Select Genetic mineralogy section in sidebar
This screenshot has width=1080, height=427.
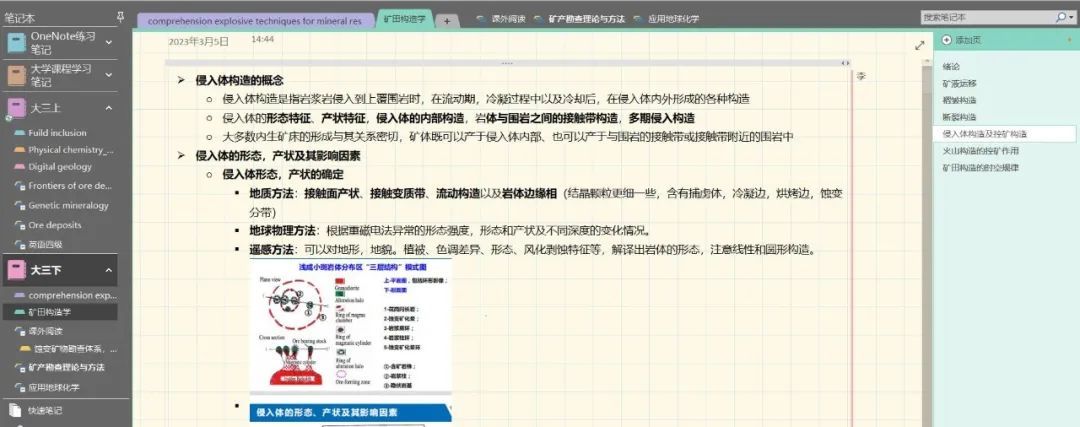pos(68,206)
